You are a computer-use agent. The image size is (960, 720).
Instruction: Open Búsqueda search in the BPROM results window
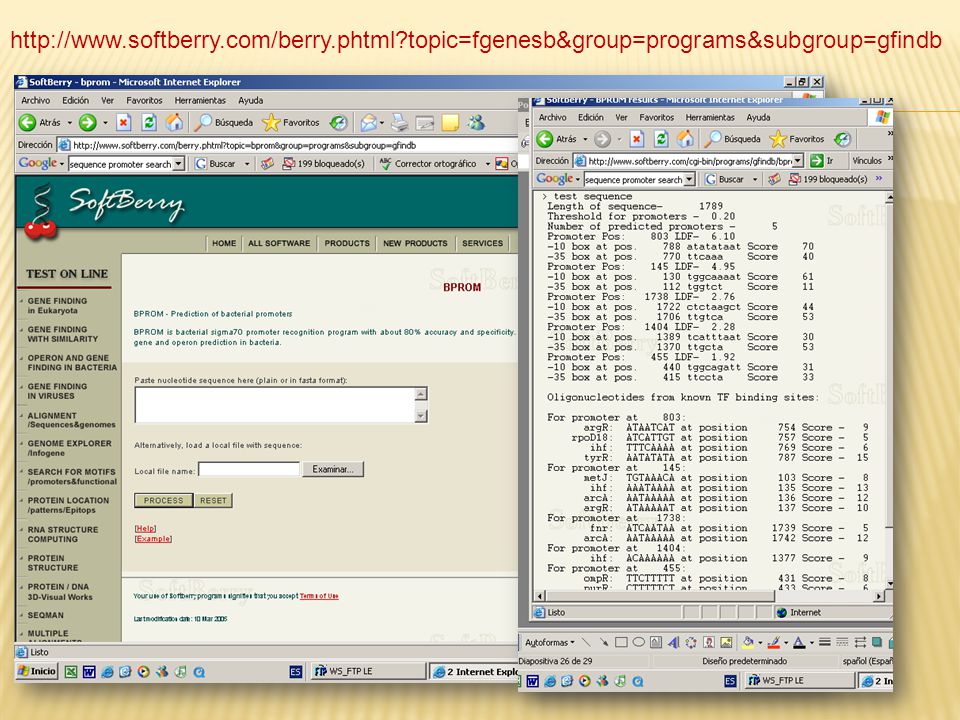732,139
